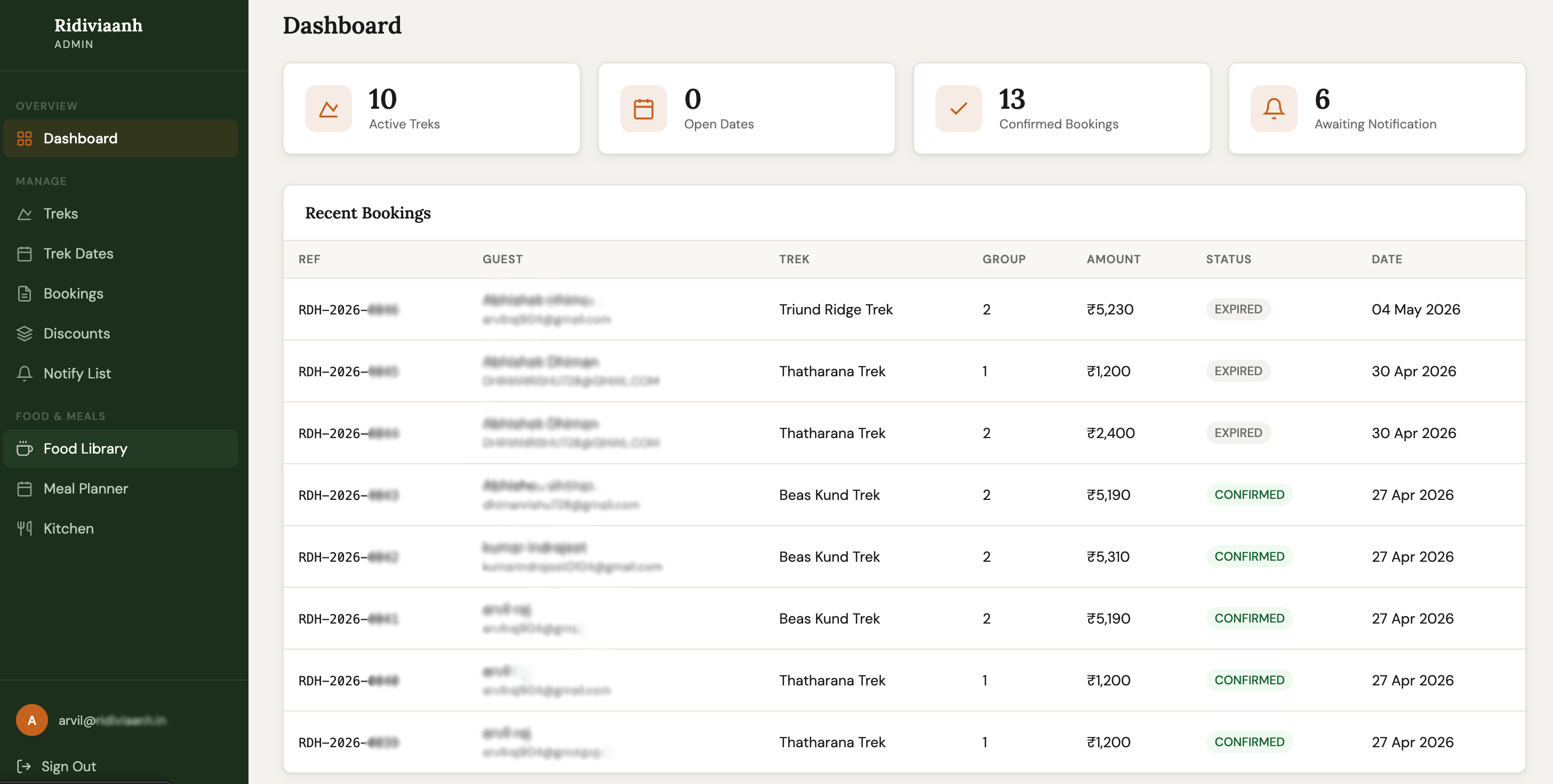Open Notify List page

121,373
